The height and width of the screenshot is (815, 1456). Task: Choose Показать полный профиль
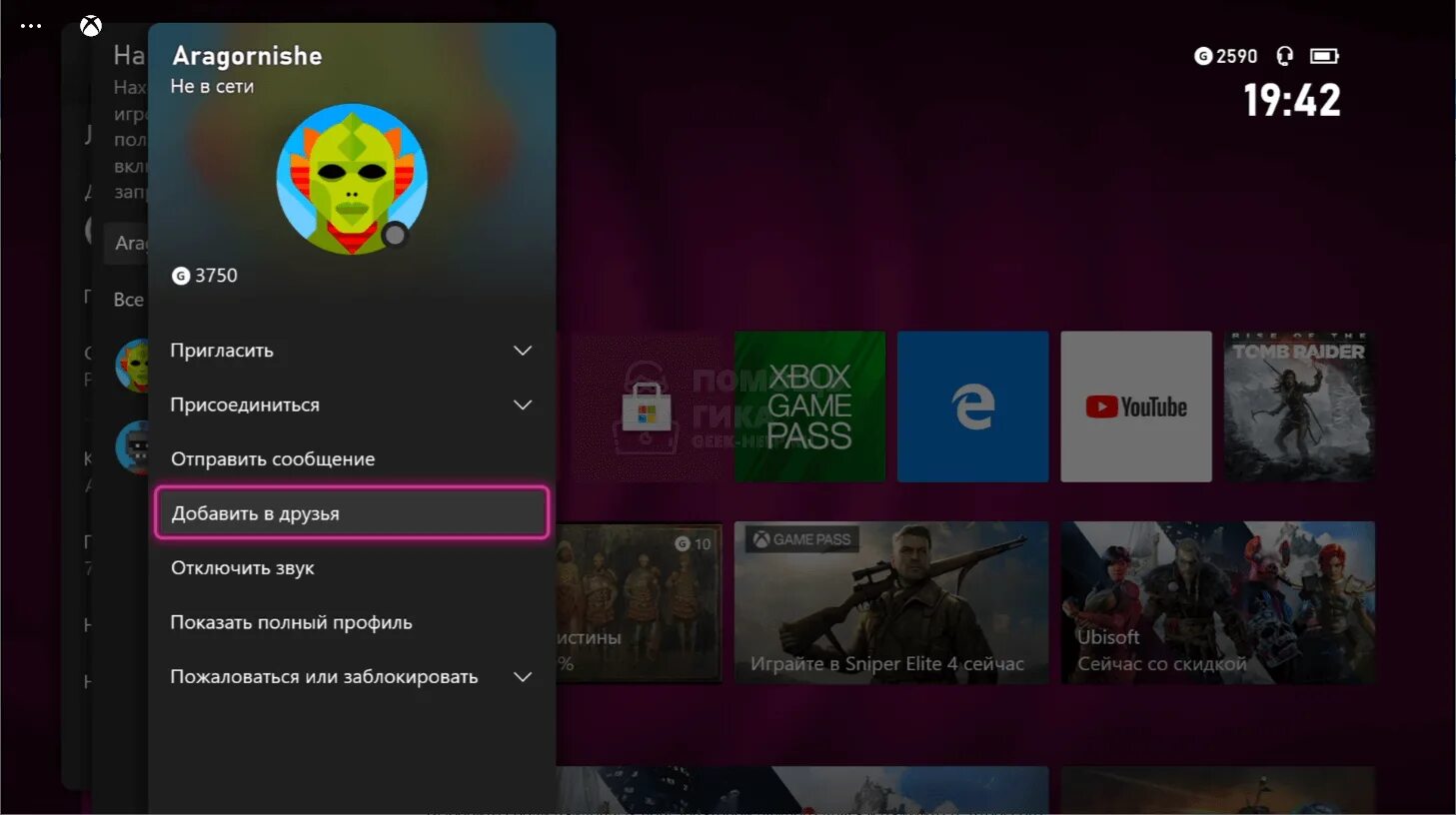[x=352, y=622]
